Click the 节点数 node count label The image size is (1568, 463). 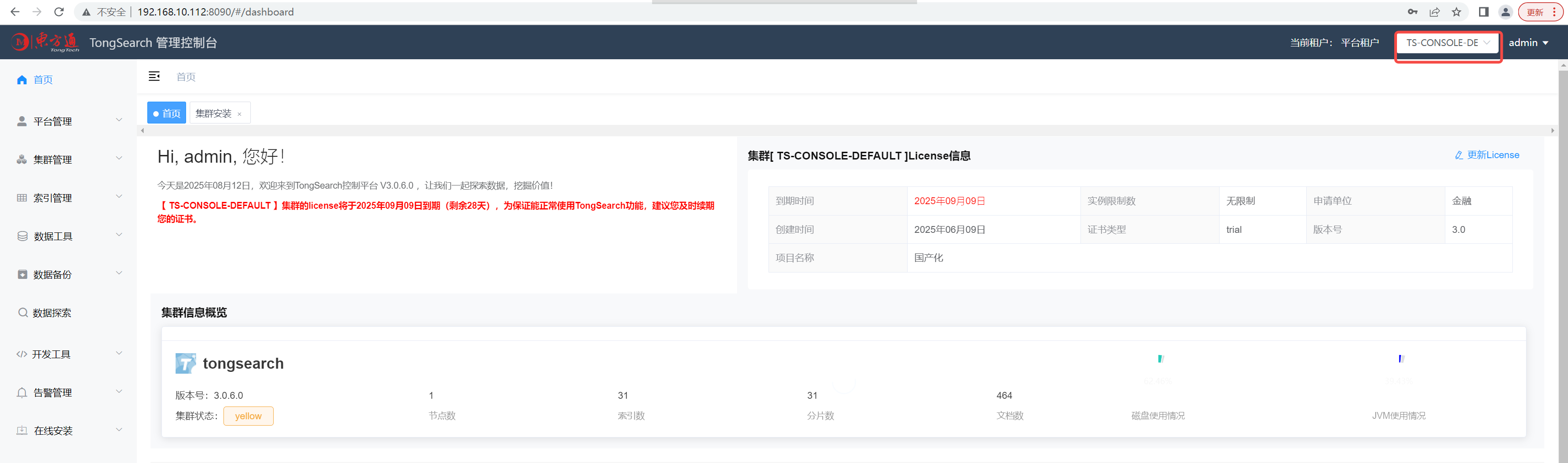pos(442,416)
